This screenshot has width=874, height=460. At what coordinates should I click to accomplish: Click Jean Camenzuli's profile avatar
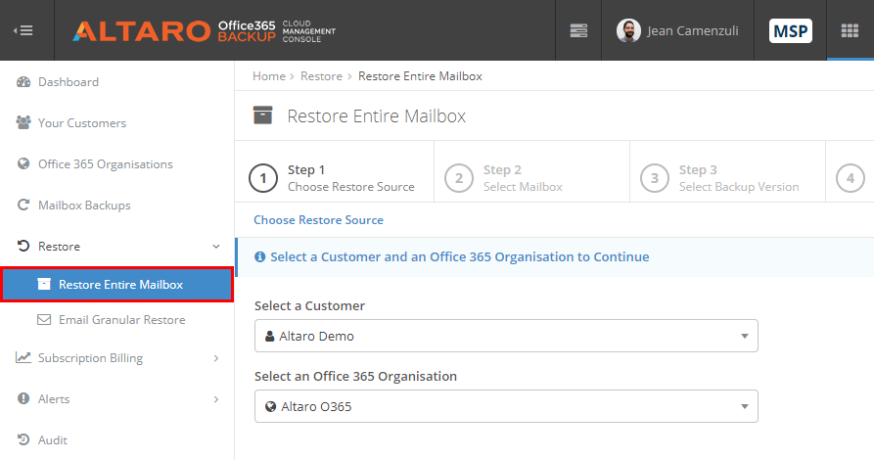[628, 31]
